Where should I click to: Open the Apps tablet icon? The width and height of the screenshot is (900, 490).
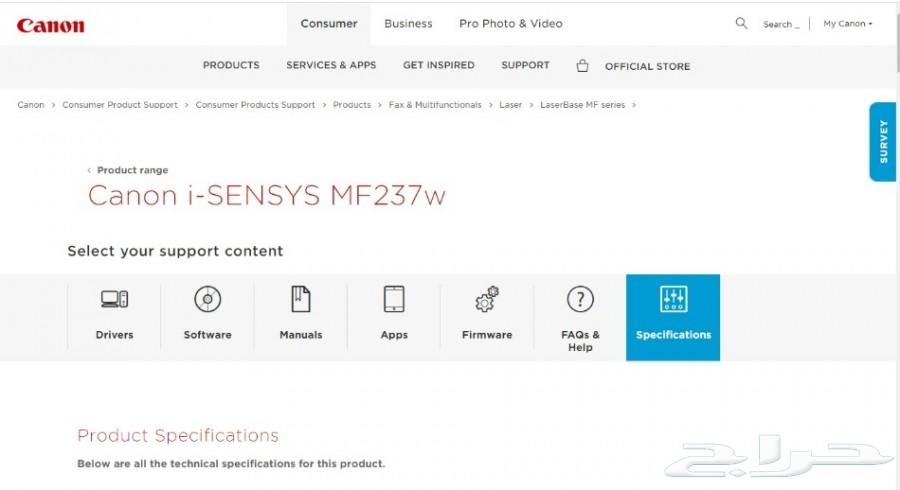[394, 299]
